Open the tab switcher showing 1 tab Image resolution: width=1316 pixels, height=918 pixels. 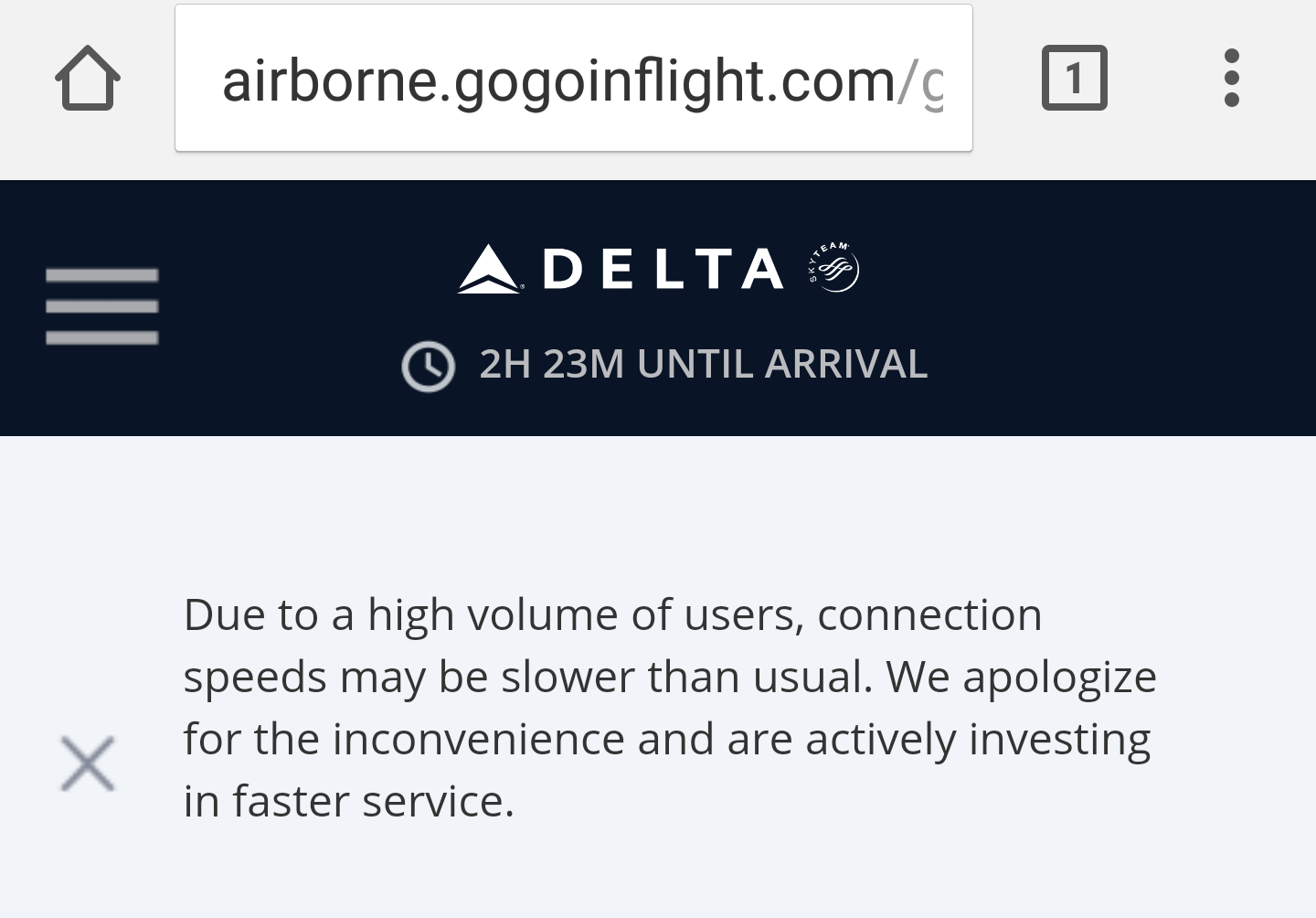[1074, 79]
